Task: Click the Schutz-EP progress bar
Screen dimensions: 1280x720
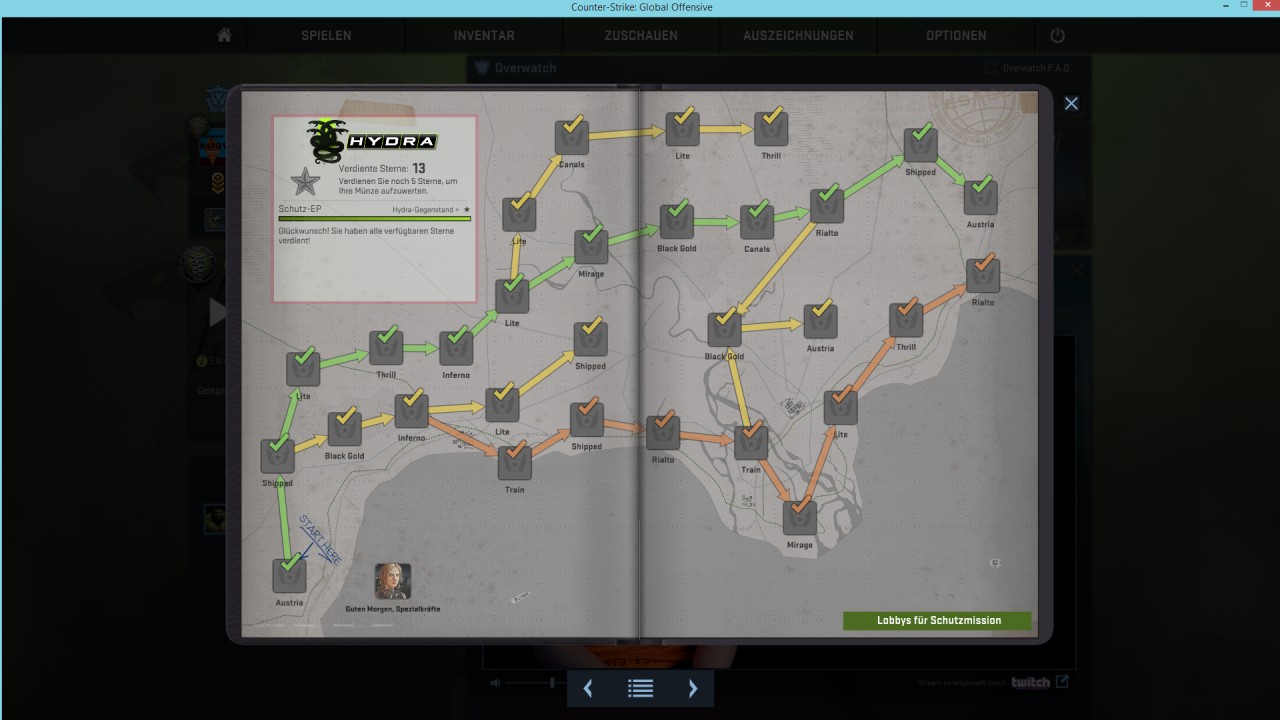Action: (374, 218)
